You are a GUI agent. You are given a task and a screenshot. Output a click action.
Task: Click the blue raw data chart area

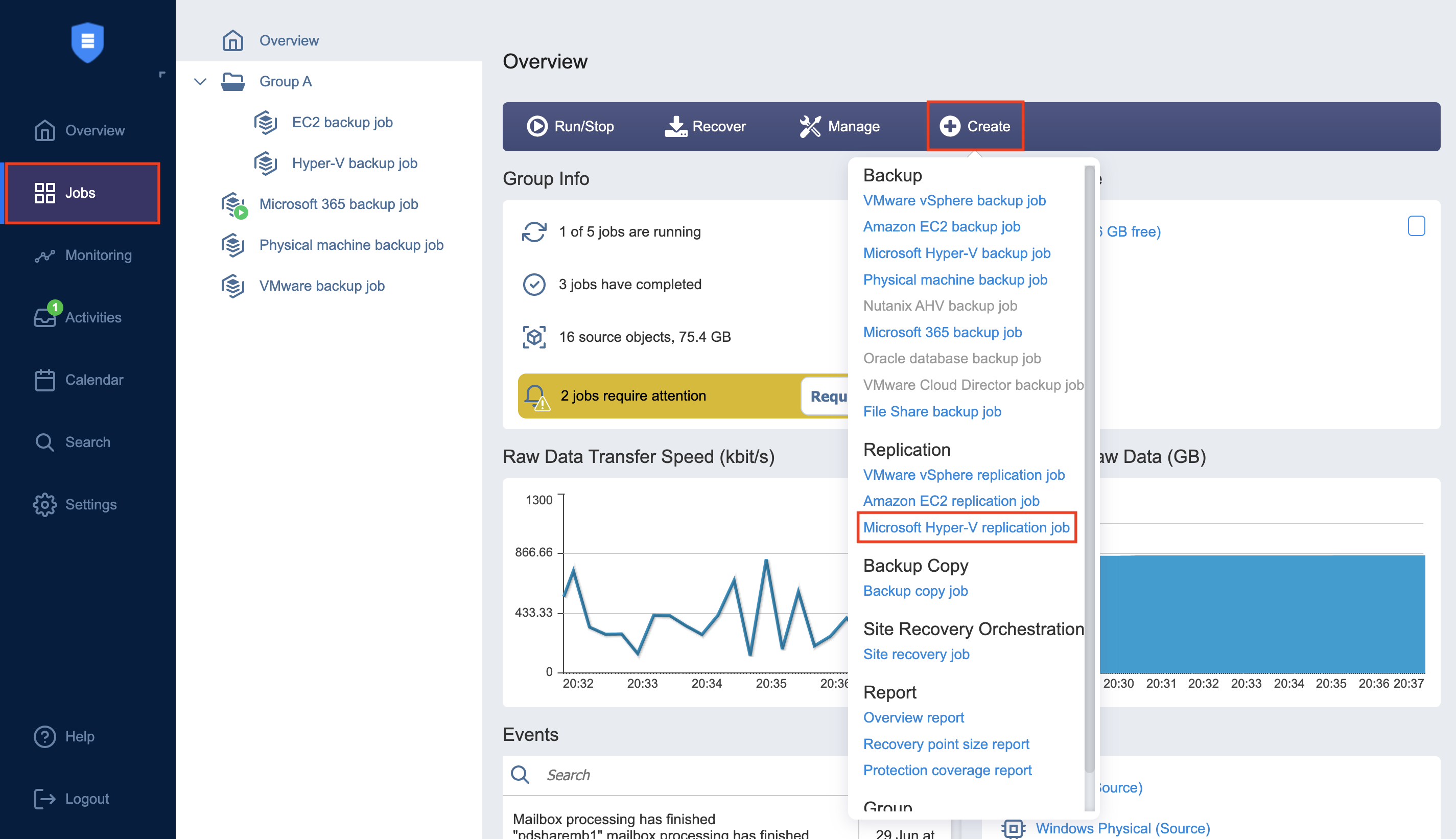coord(1262,614)
